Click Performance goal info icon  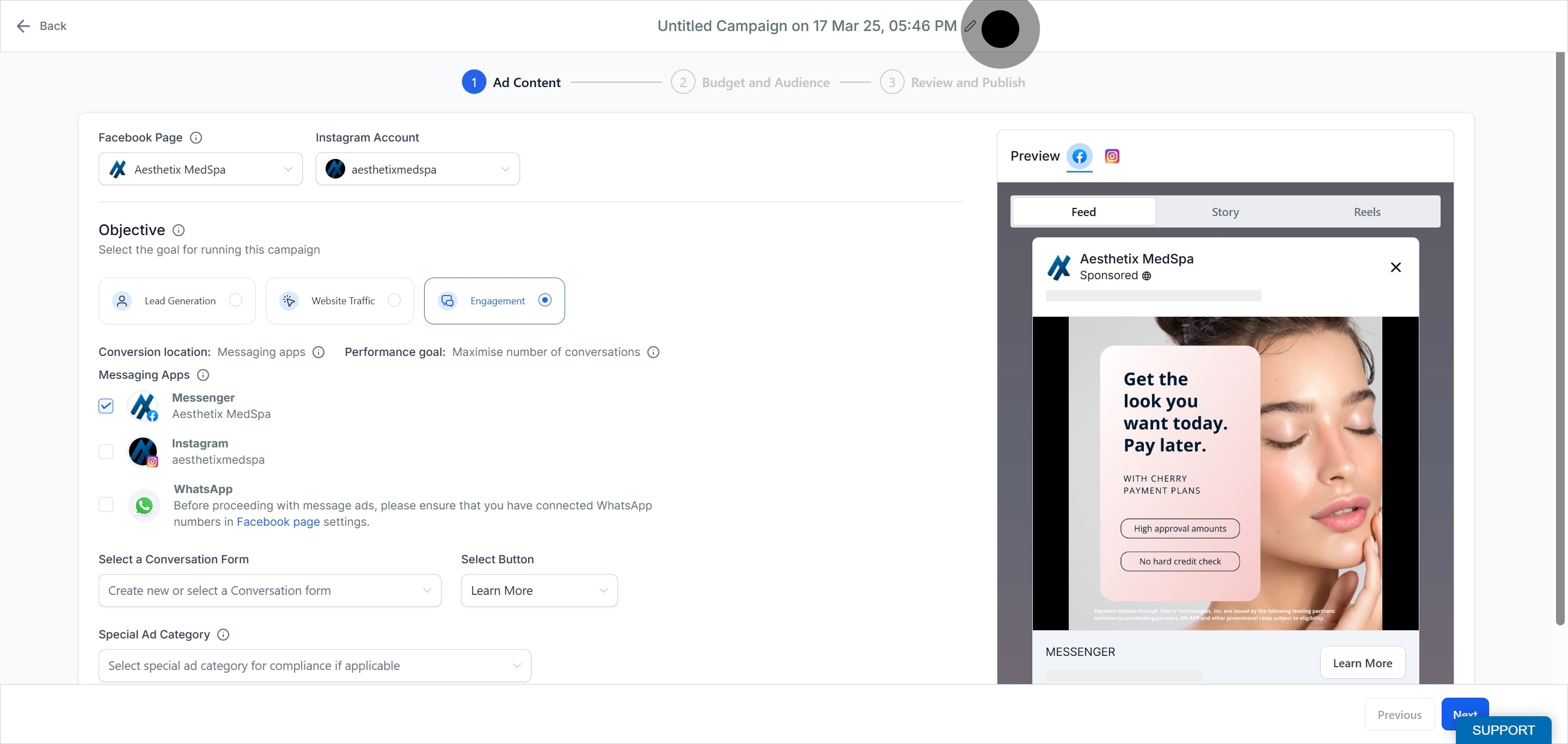click(653, 352)
